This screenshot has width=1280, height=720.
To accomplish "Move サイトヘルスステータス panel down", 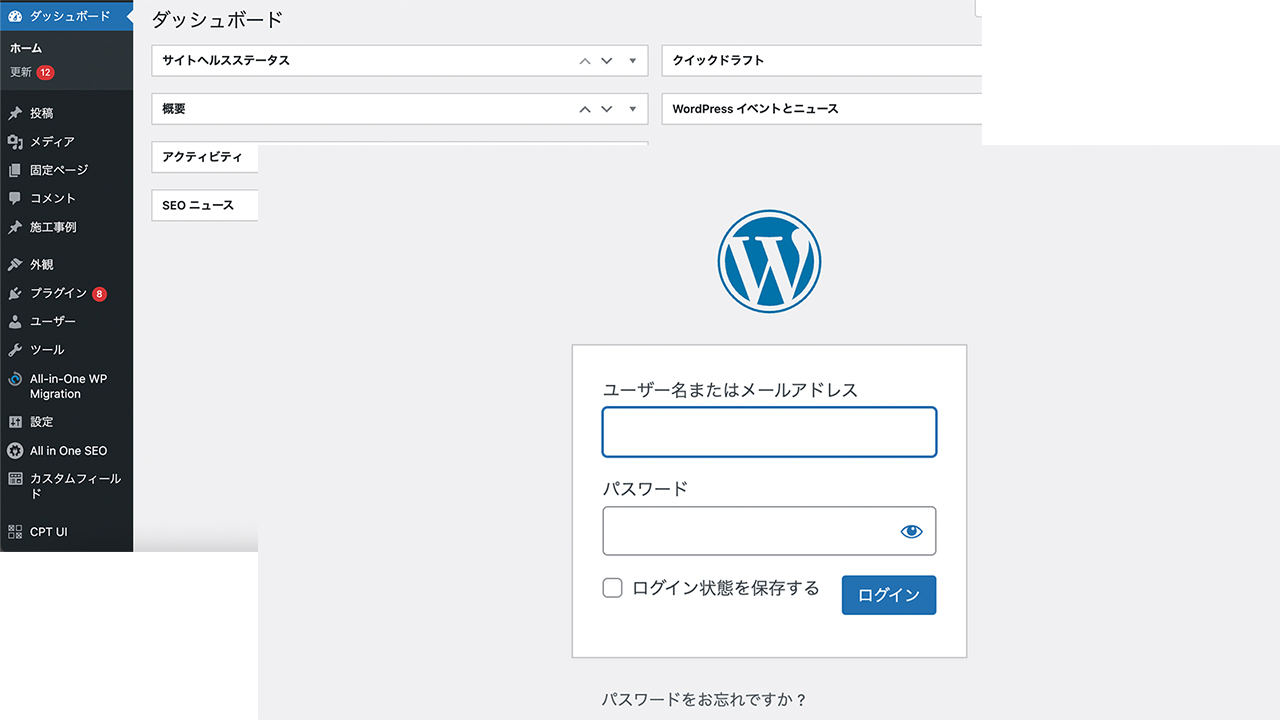I will point(606,61).
